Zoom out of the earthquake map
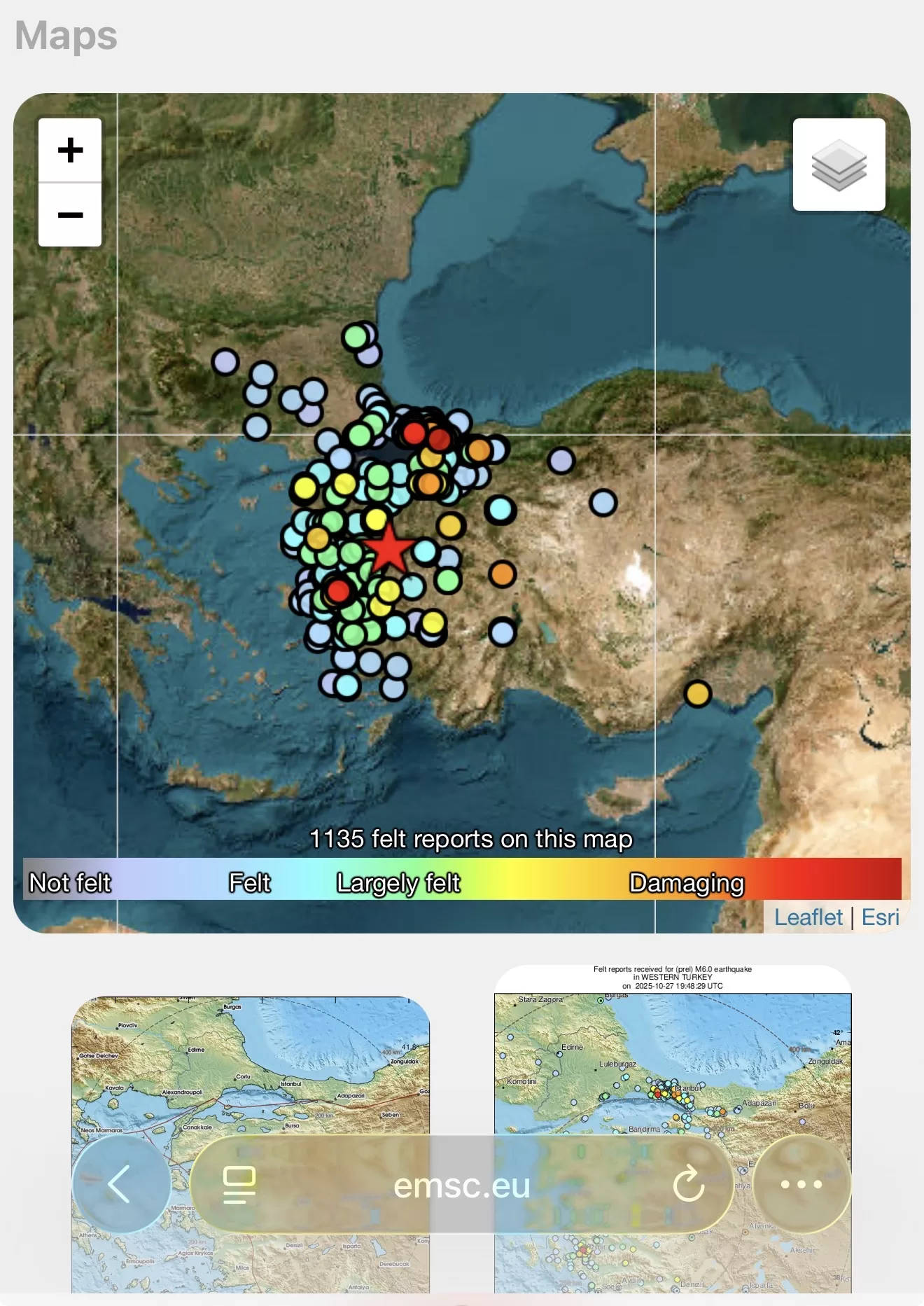924x1306 pixels. 70,215
